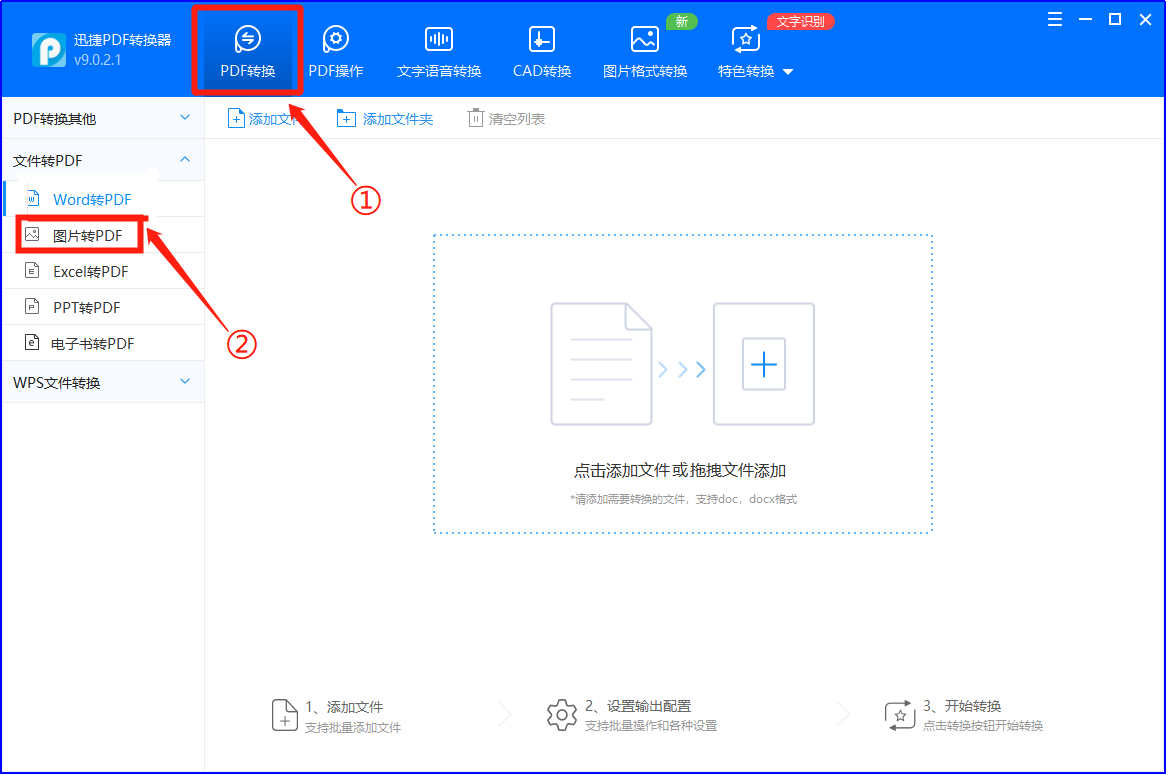
Task: Click the 设置输出配置 gear icon
Action: click(562, 715)
